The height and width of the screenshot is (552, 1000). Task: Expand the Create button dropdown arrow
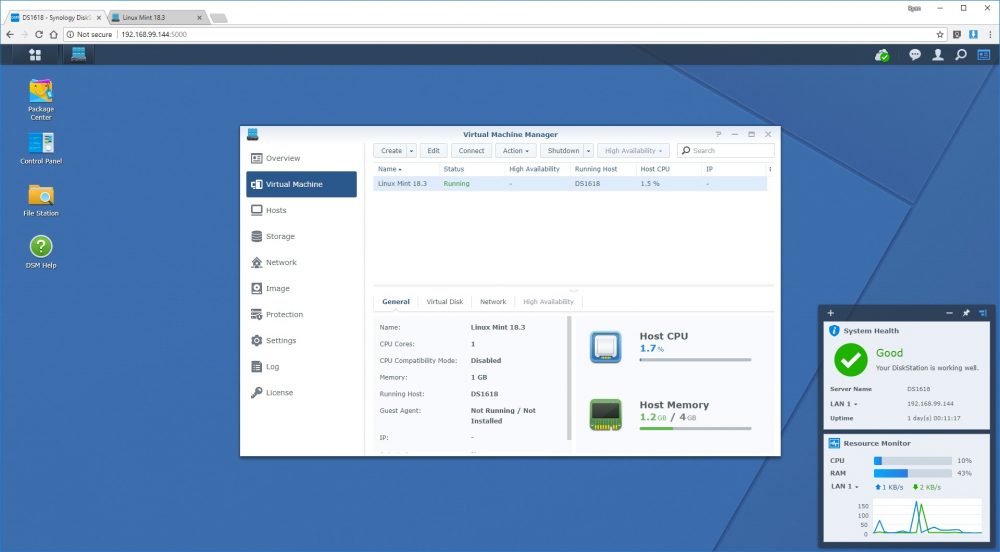pos(411,151)
